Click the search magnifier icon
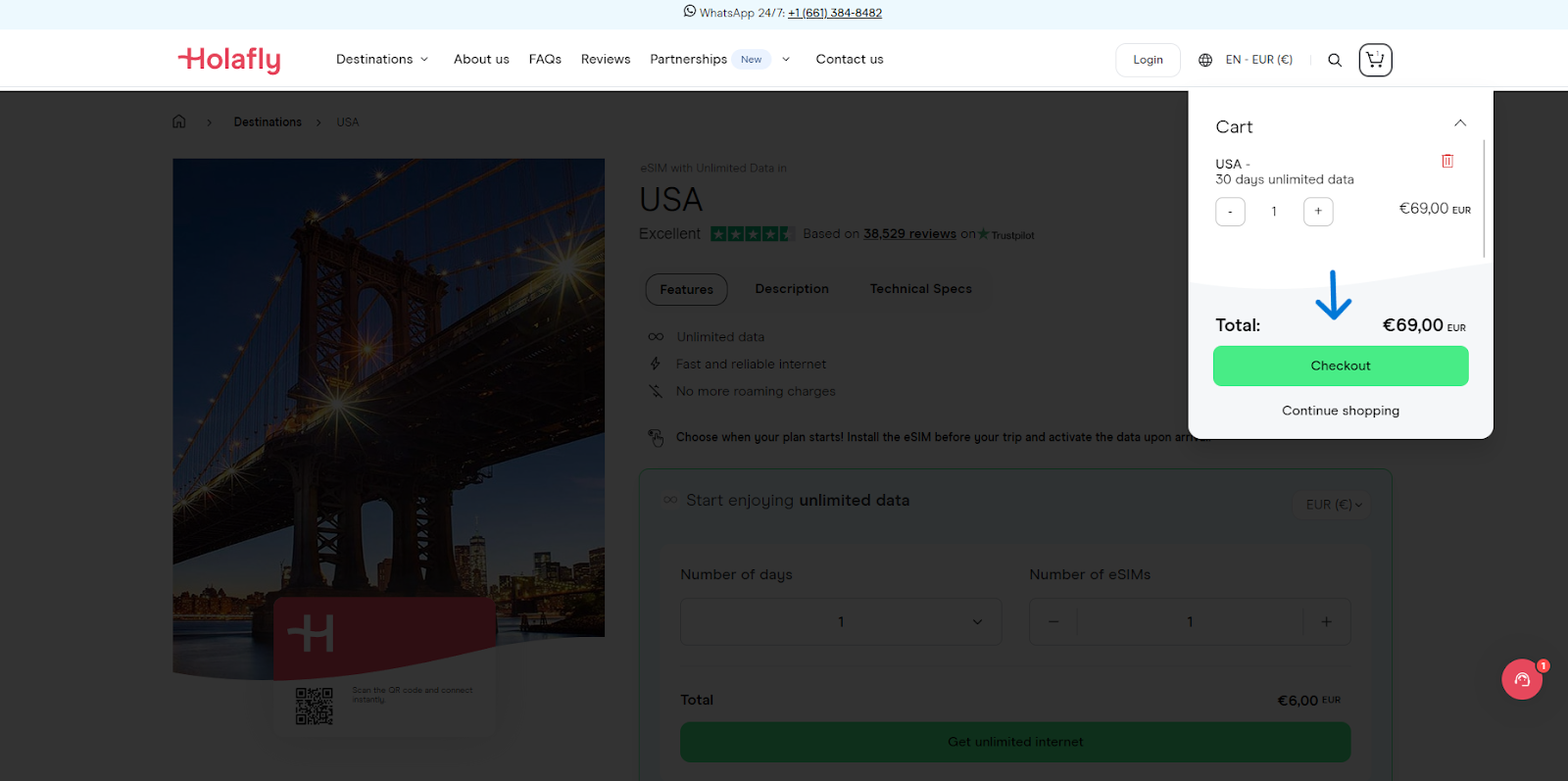The height and width of the screenshot is (781, 1568). click(1335, 60)
